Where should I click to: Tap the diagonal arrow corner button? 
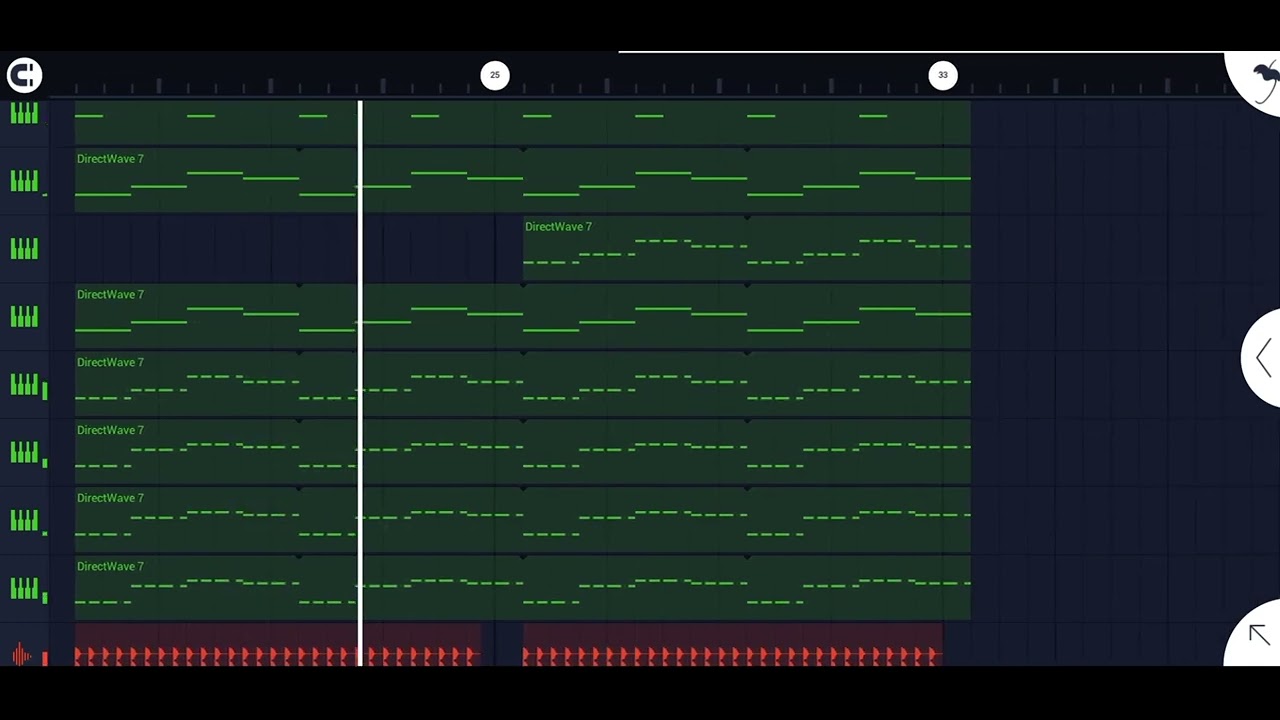[x=1258, y=635]
